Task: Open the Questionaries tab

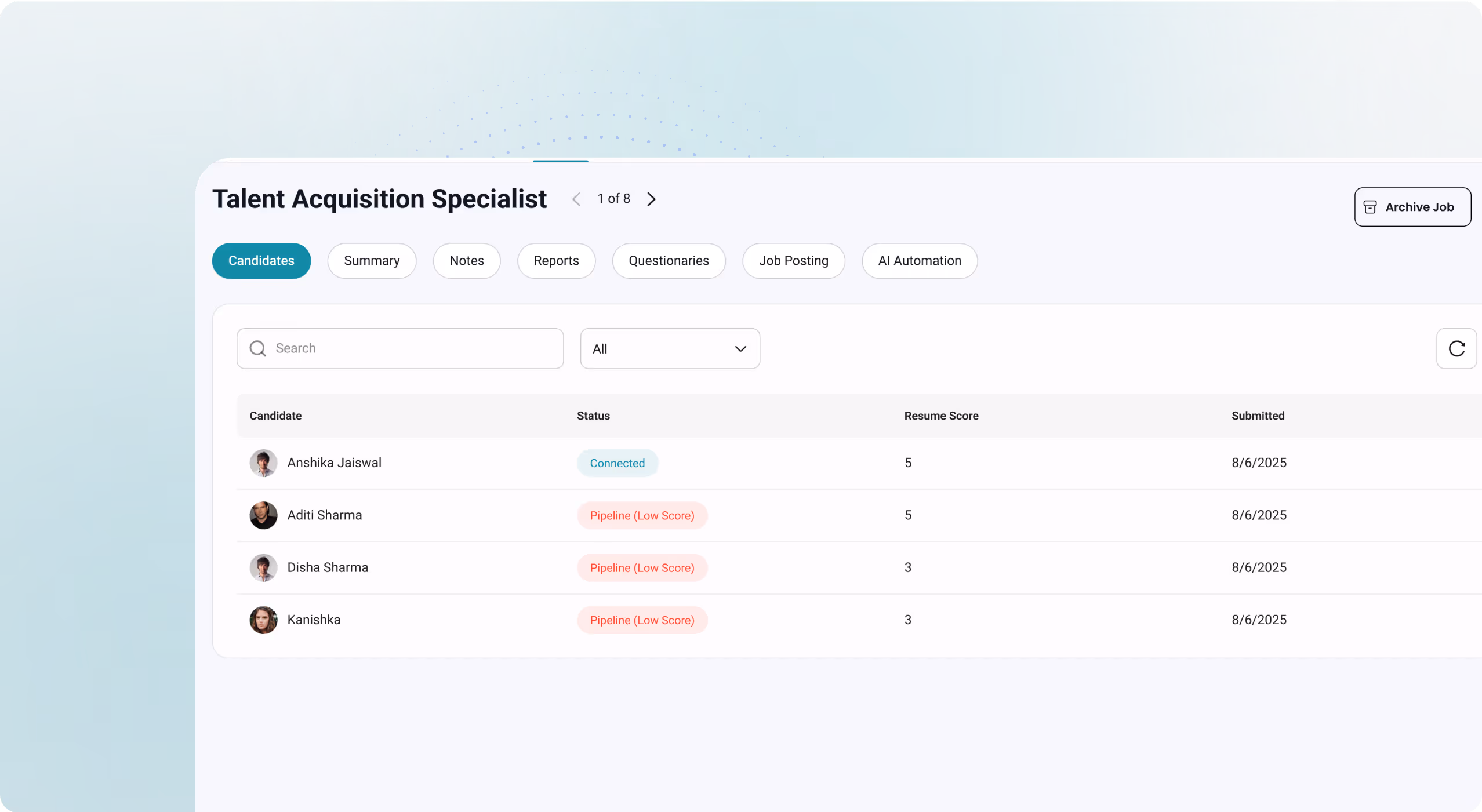Action: [x=669, y=261]
